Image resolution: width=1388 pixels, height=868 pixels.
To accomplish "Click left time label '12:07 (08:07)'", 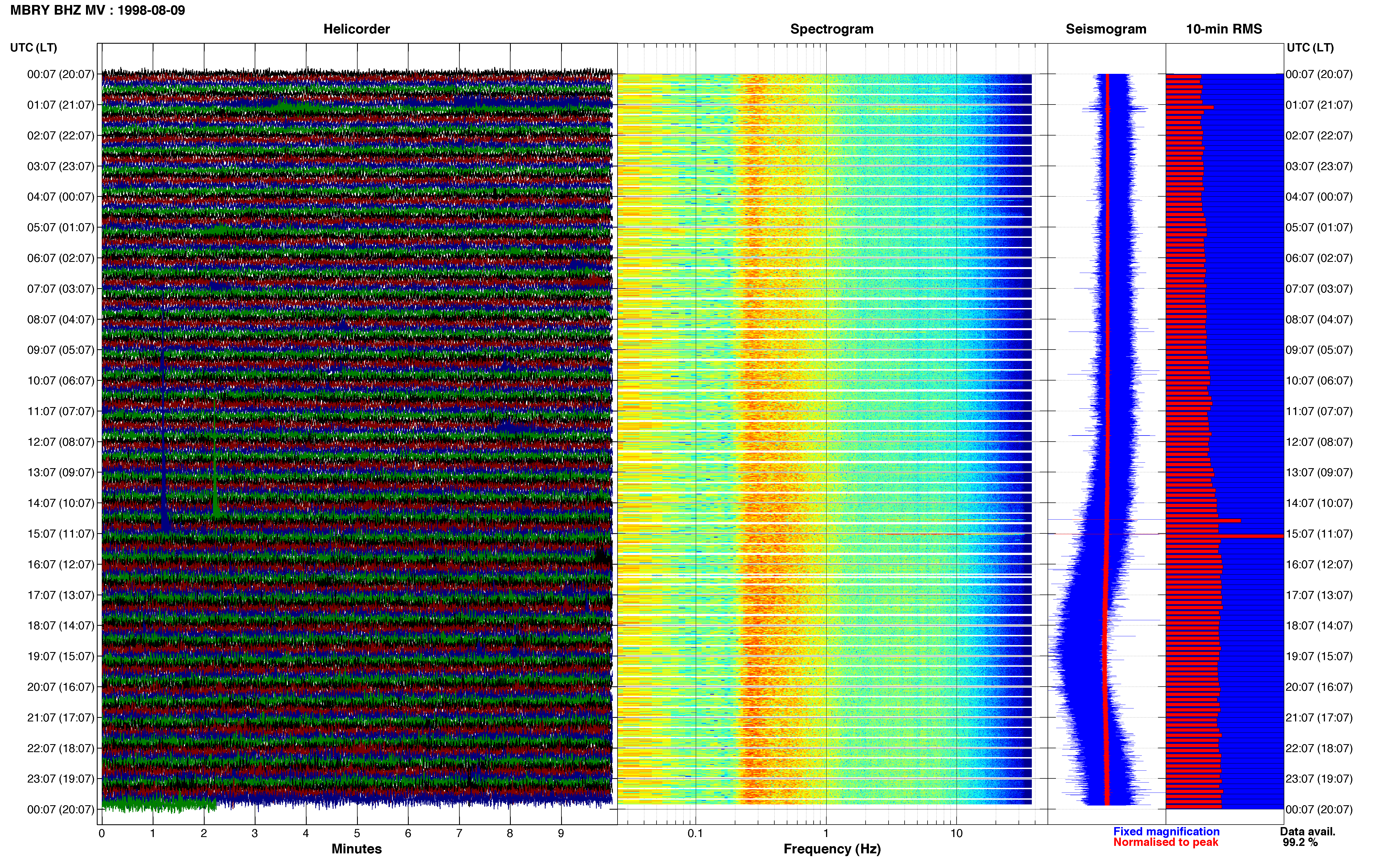I will coord(60,442).
